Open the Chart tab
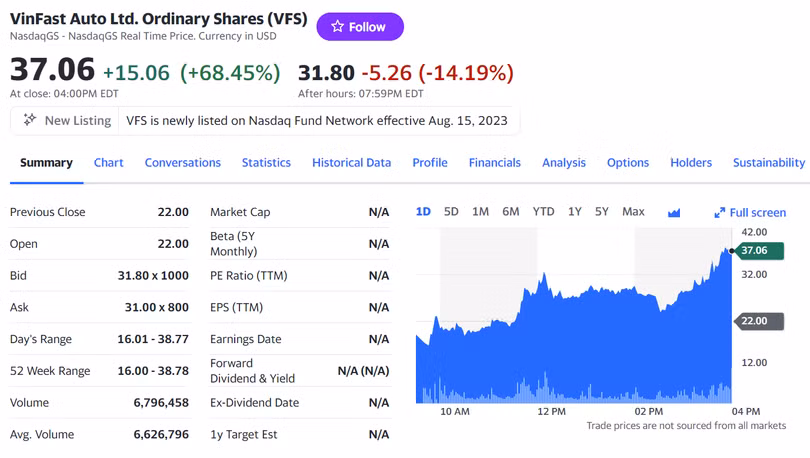Screen dimensions: 810x458 (x=109, y=162)
